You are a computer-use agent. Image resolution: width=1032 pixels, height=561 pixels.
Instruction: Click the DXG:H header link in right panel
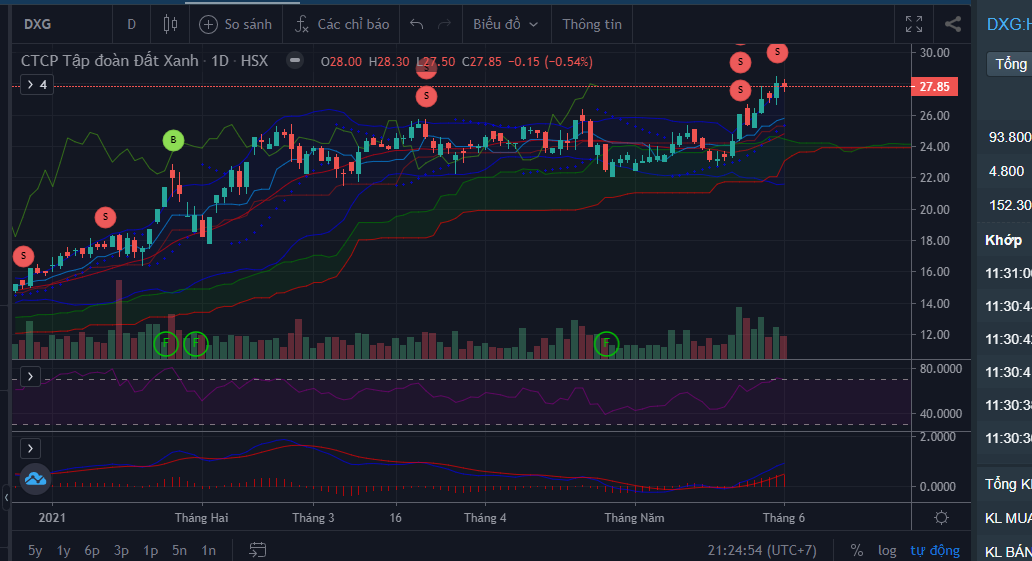(1008, 24)
